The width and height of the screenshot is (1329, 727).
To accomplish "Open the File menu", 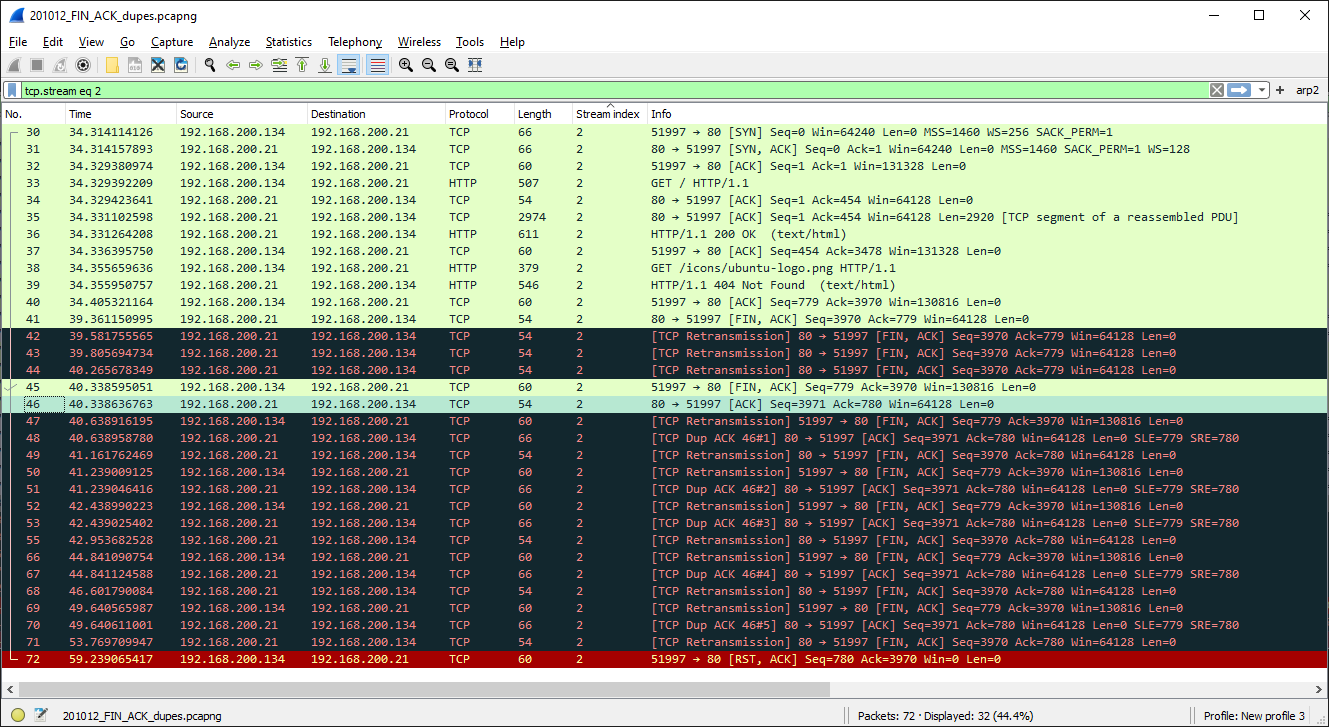I will click(18, 42).
